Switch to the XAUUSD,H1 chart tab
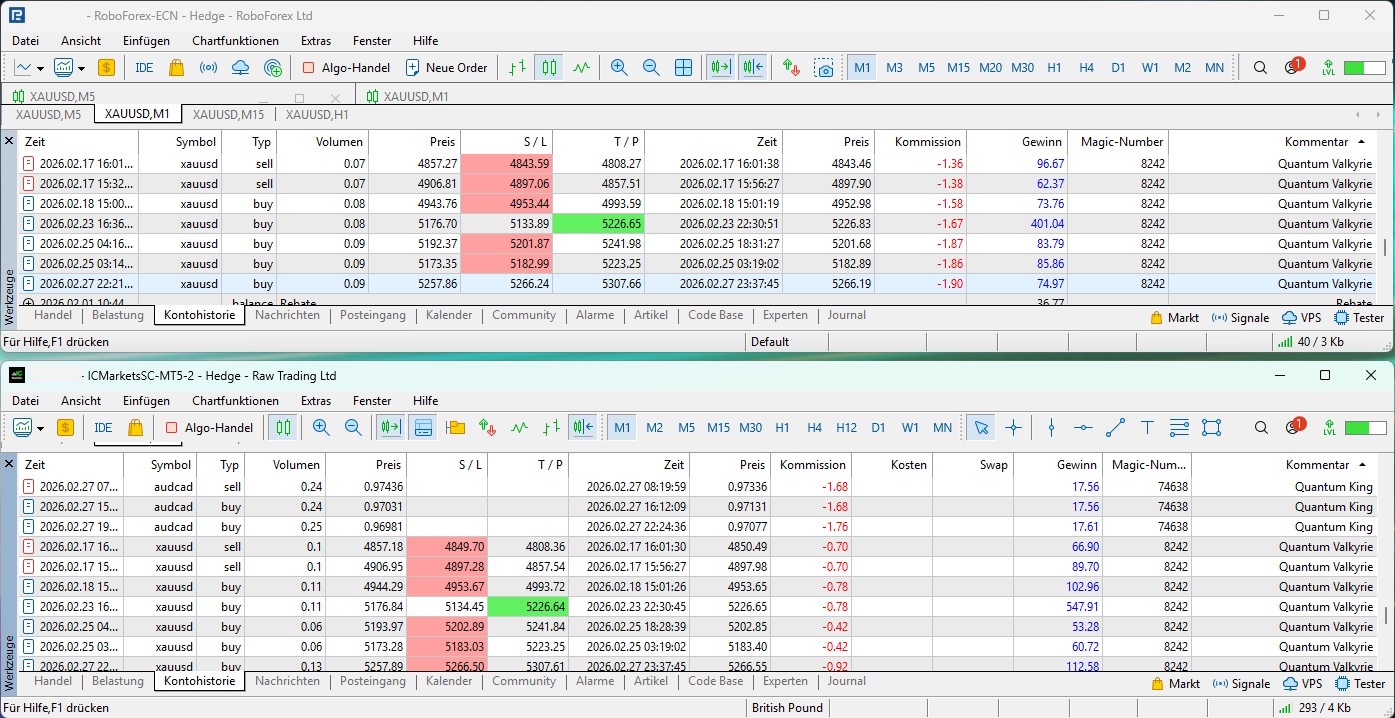Viewport: 1395px width, 718px height. tap(317, 115)
